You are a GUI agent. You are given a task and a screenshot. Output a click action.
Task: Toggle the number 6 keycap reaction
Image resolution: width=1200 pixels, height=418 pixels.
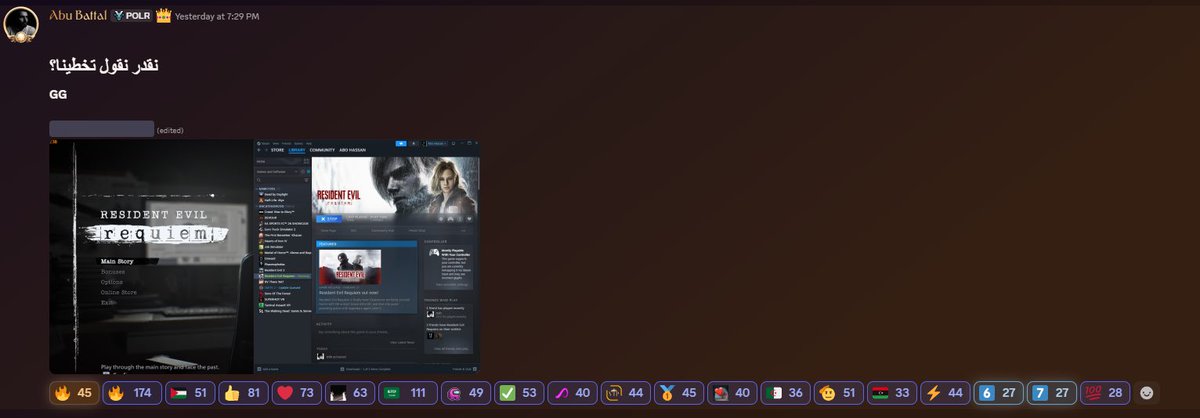[x=999, y=393]
